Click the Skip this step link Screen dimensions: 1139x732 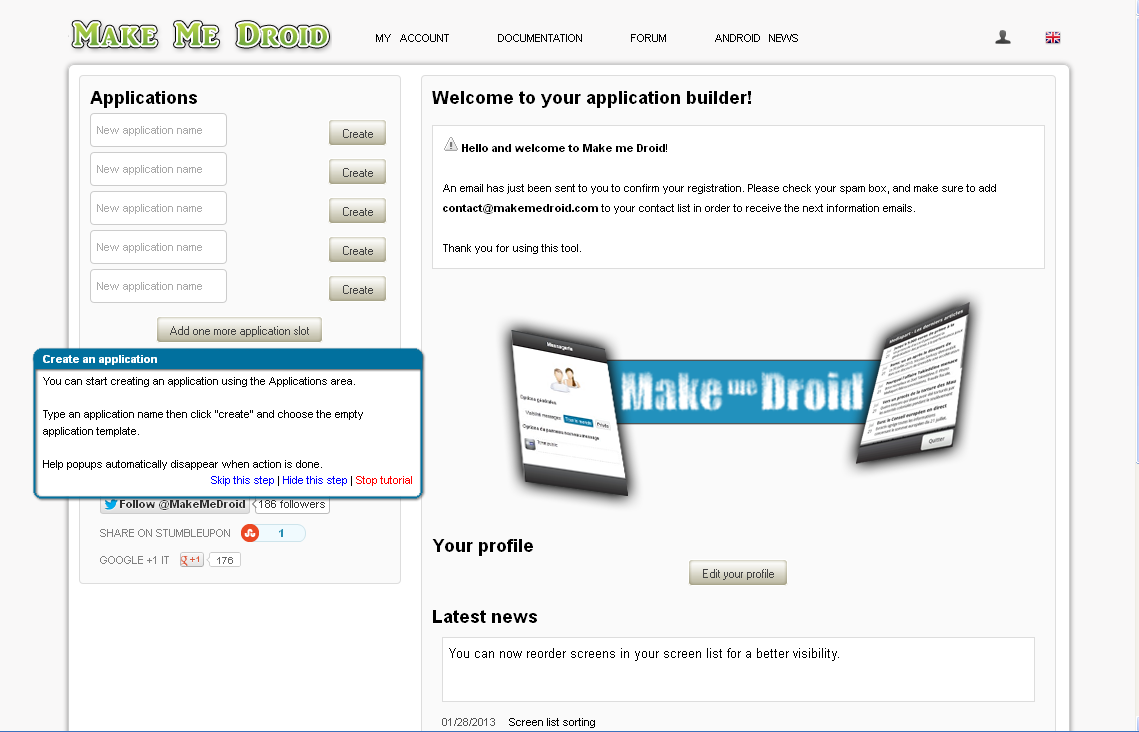[242, 480]
